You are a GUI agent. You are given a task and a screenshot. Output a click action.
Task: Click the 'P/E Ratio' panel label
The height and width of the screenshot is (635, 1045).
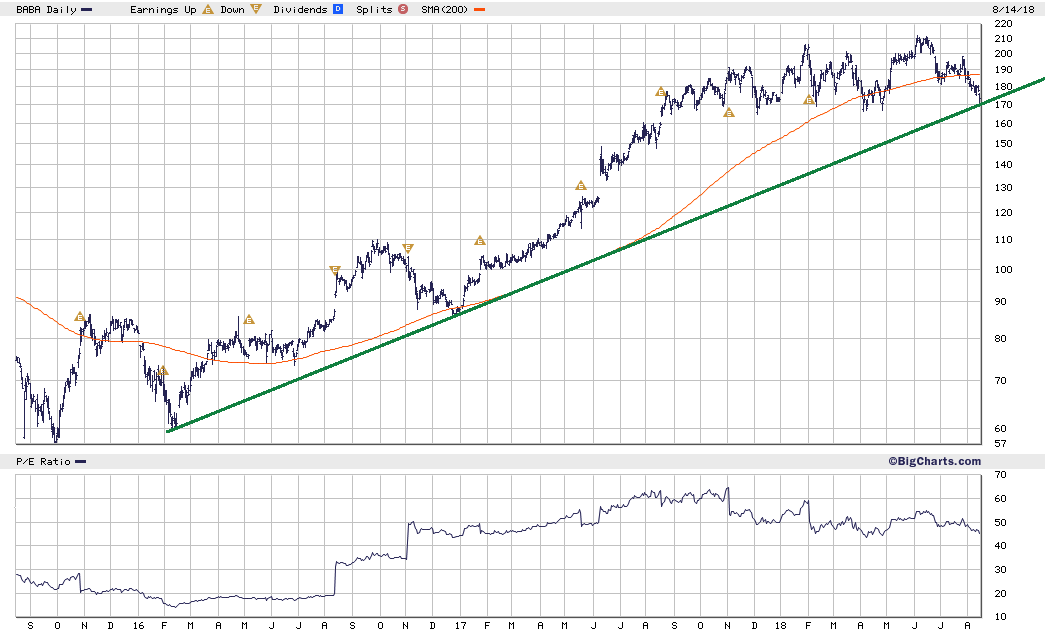coord(43,462)
